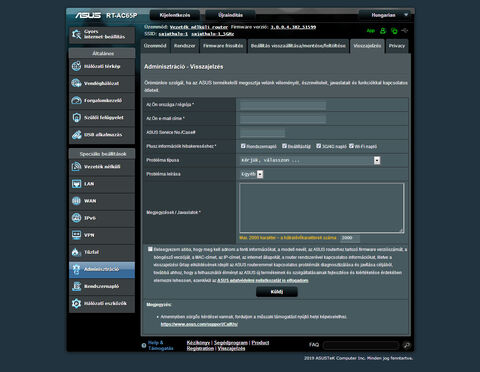The image size is (480, 372).
Task: Click the Küldj submit button
Action: tap(277, 292)
